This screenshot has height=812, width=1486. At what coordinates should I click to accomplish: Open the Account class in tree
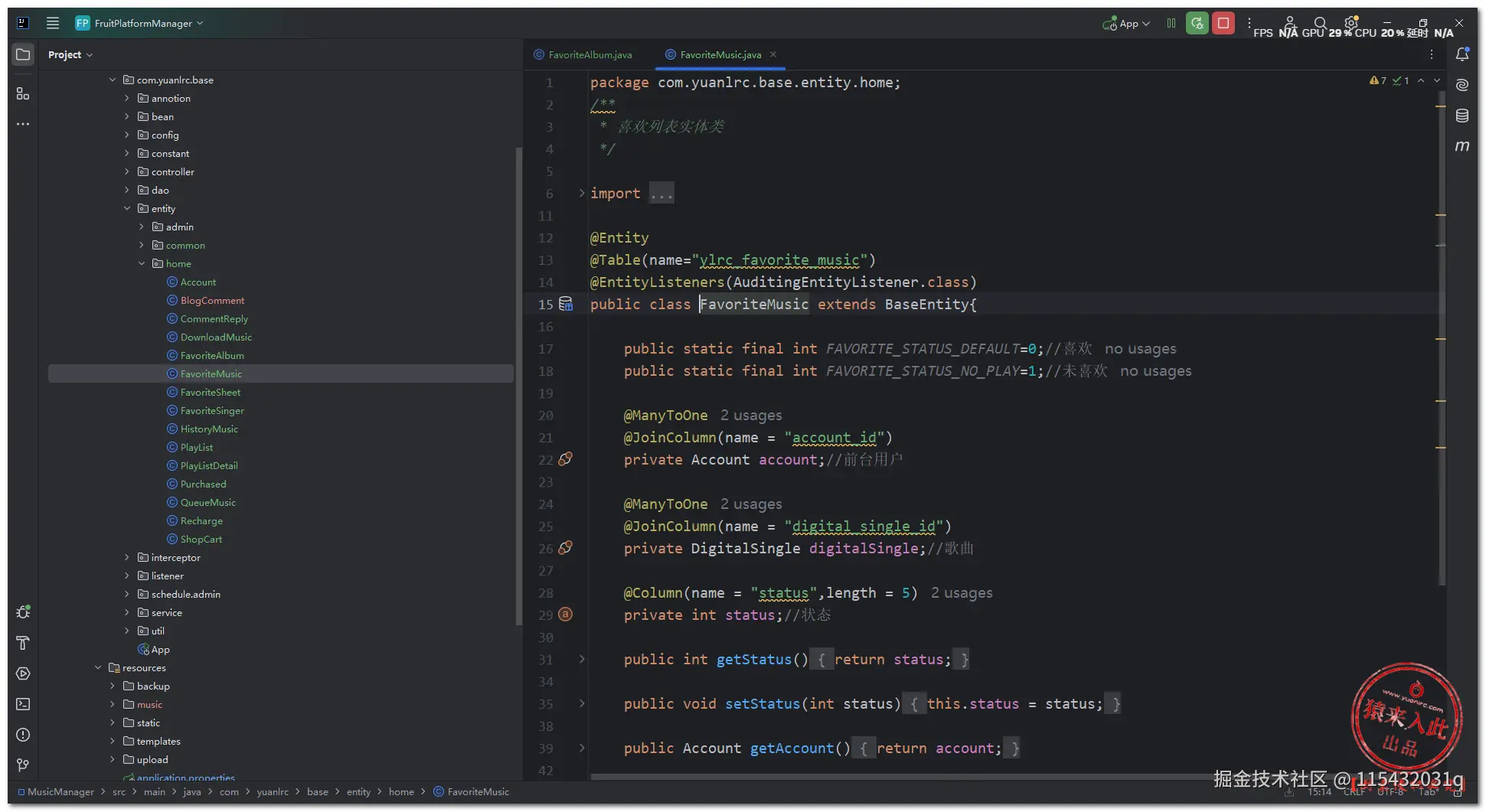pyautogui.click(x=198, y=282)
